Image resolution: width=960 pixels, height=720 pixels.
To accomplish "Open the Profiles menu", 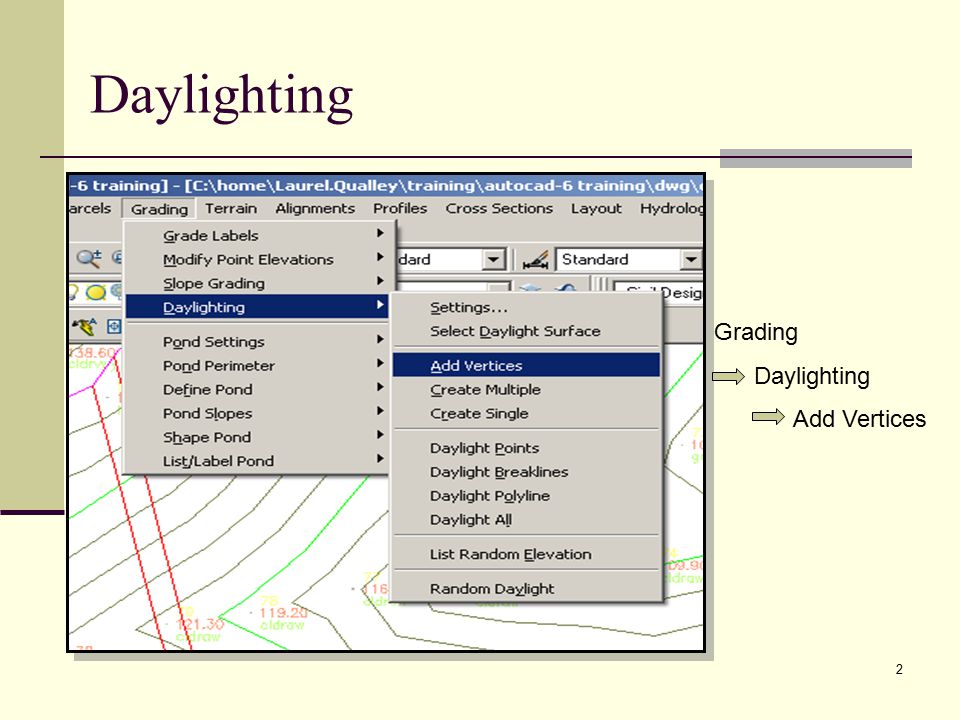I will click(400, 208).
